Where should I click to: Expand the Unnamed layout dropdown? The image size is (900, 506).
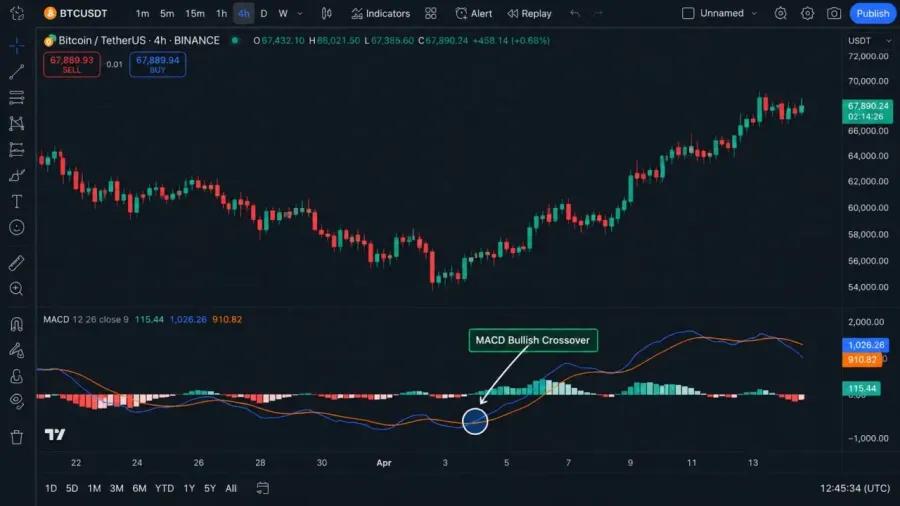pos(754,13)
